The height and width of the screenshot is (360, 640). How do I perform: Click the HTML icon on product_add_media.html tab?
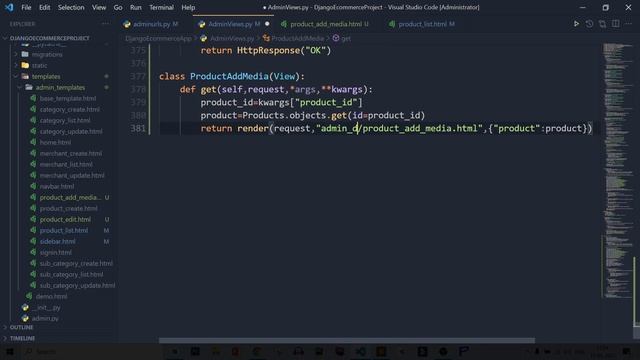click(284, 24)
